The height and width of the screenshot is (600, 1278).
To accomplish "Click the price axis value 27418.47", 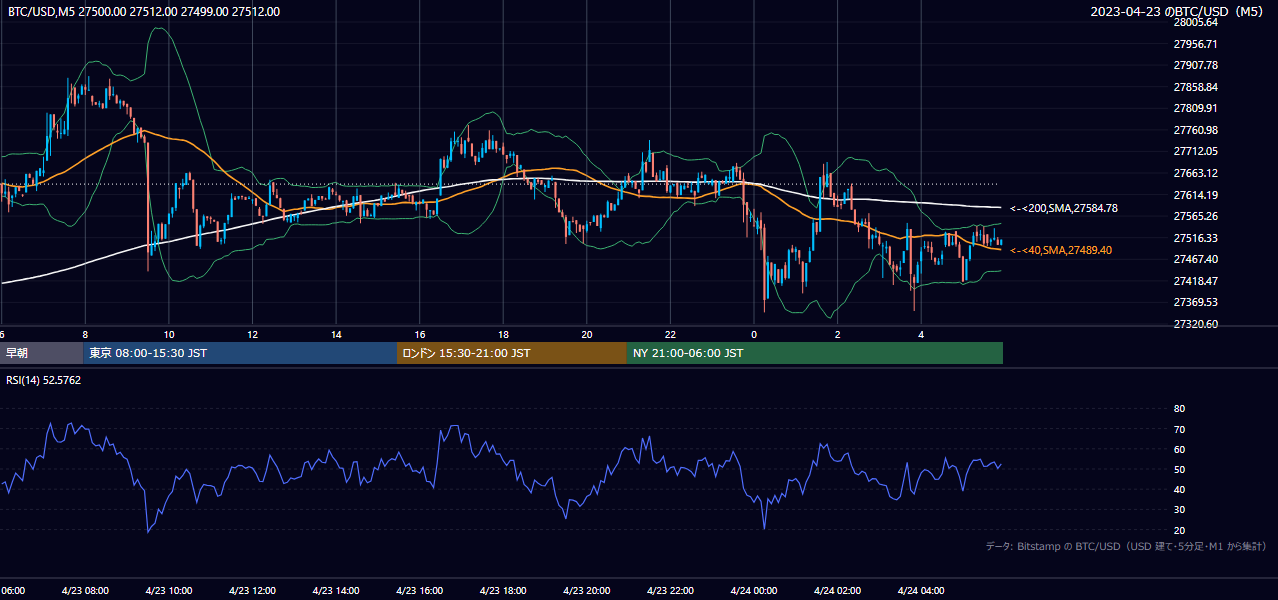I will point(1195,281).
